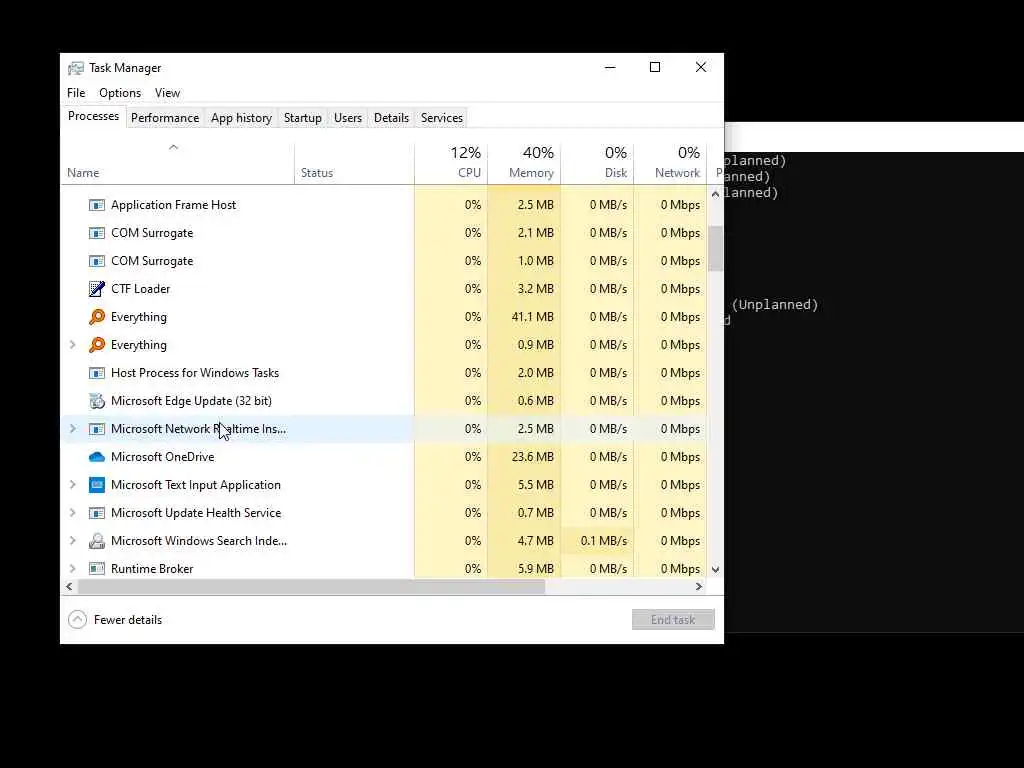Viewport: 1024px width, 768px height.
Task: Open the Options menu
Action: pyautogui.click(x=120, y=93)
